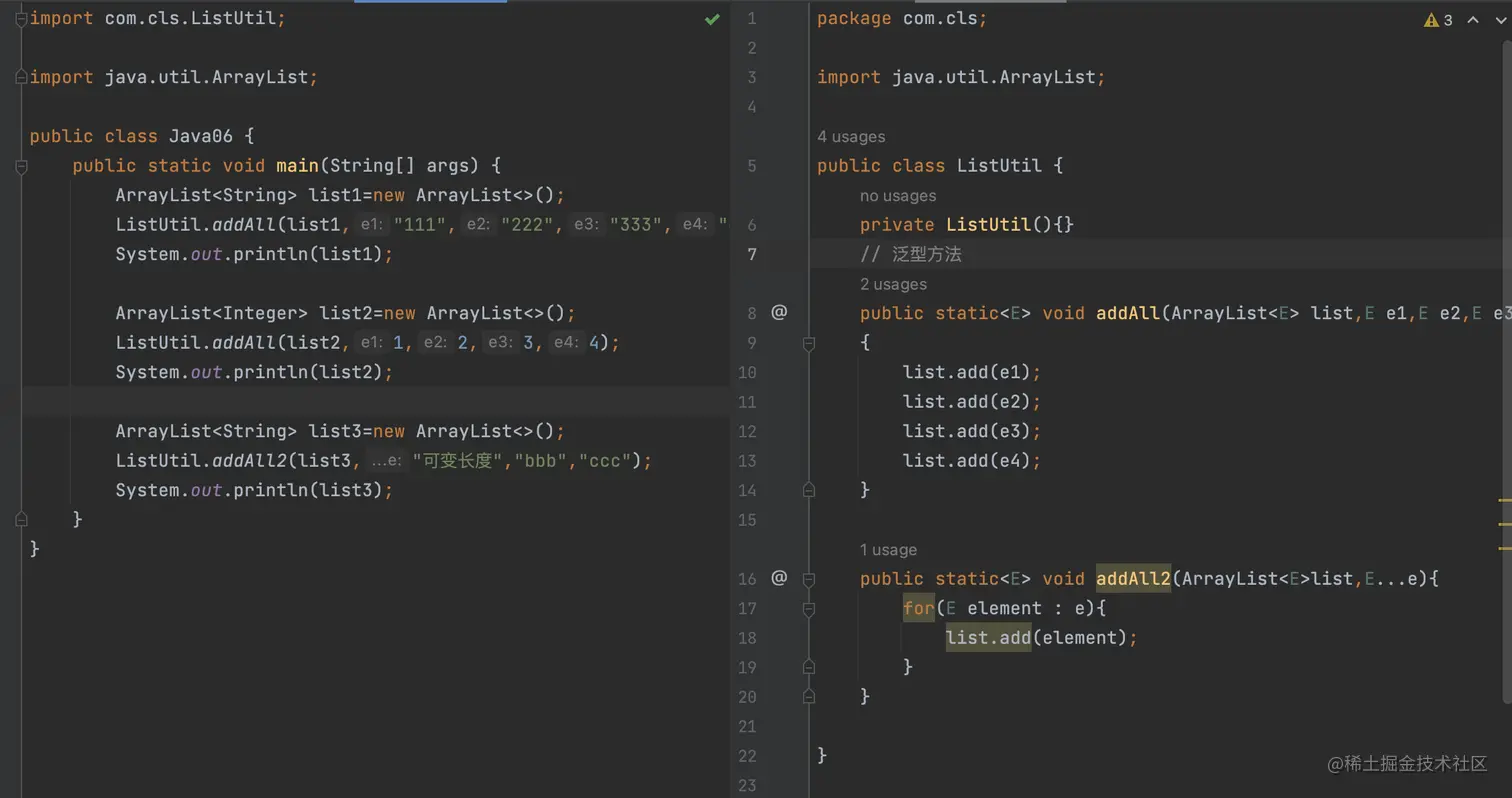The width and height of the screenshot is (1512, 798).
Task: Open the '4 usages' hint above ListUtil class
Action: pyautogui.click(x=851, y=137)
